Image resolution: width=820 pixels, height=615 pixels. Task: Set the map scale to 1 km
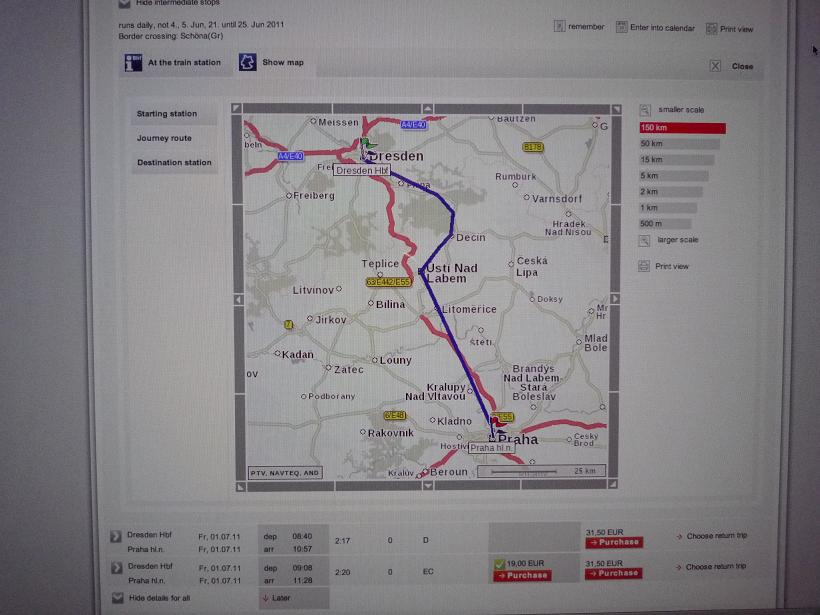point(668,208)
